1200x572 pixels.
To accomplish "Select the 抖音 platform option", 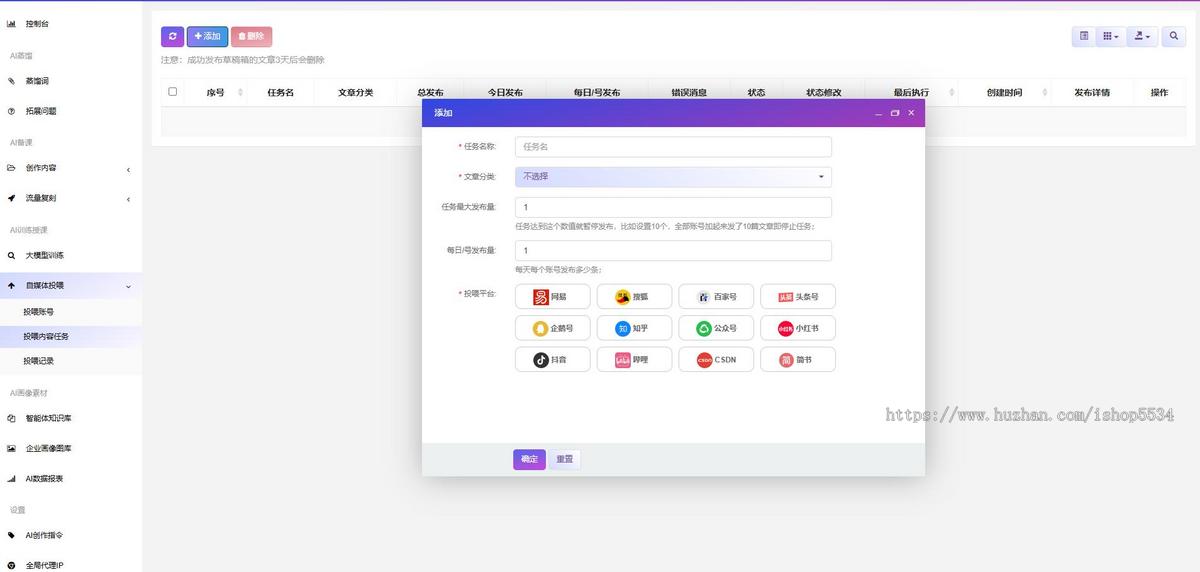I will 551,359.
